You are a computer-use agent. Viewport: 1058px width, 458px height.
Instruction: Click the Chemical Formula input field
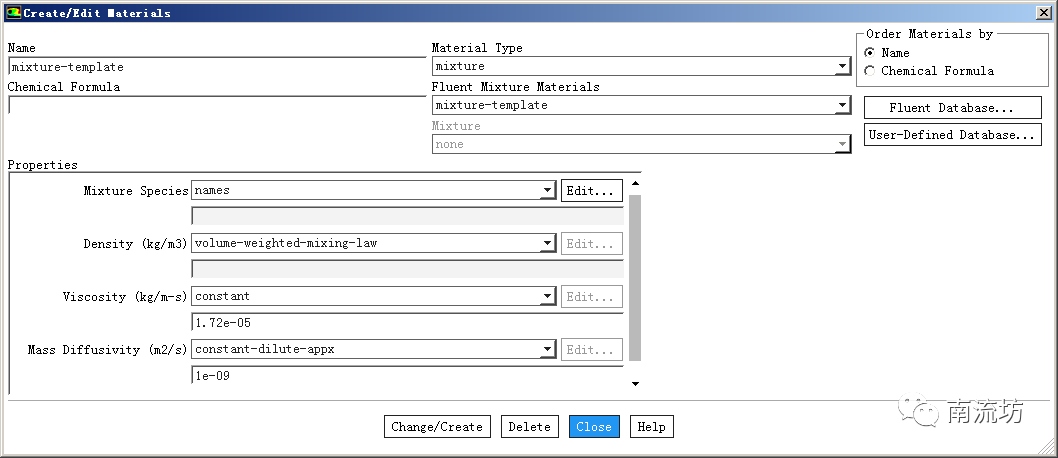pos(216,105)
